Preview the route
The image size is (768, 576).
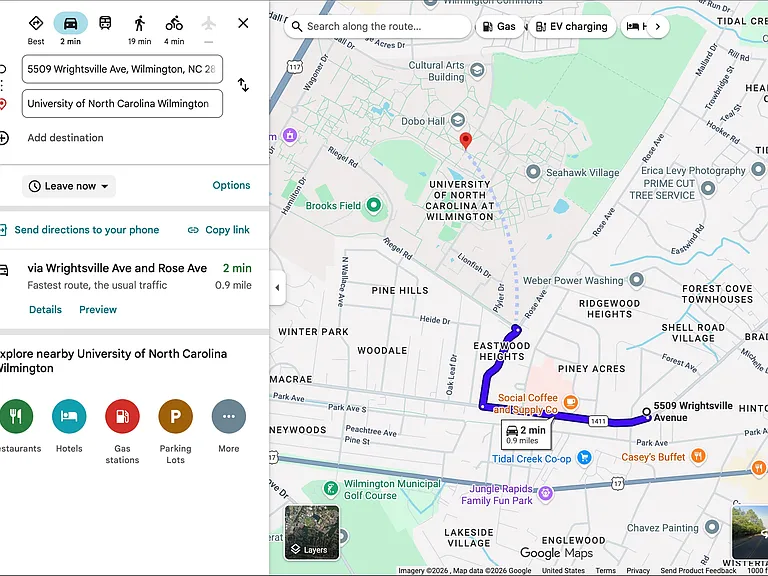coord(98,310)
